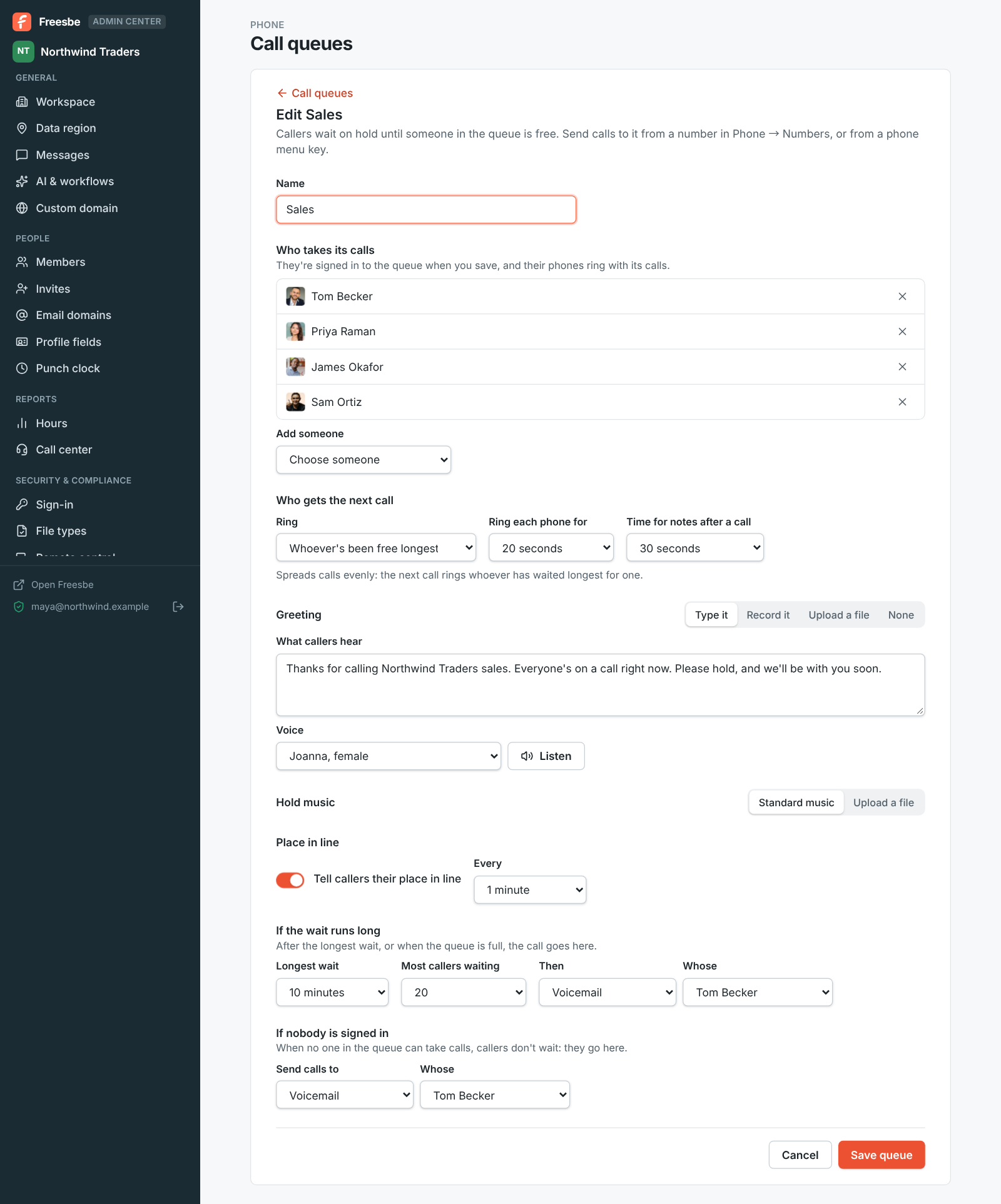
Task: Select the Type it greeting tab
Action: [711, 615]
